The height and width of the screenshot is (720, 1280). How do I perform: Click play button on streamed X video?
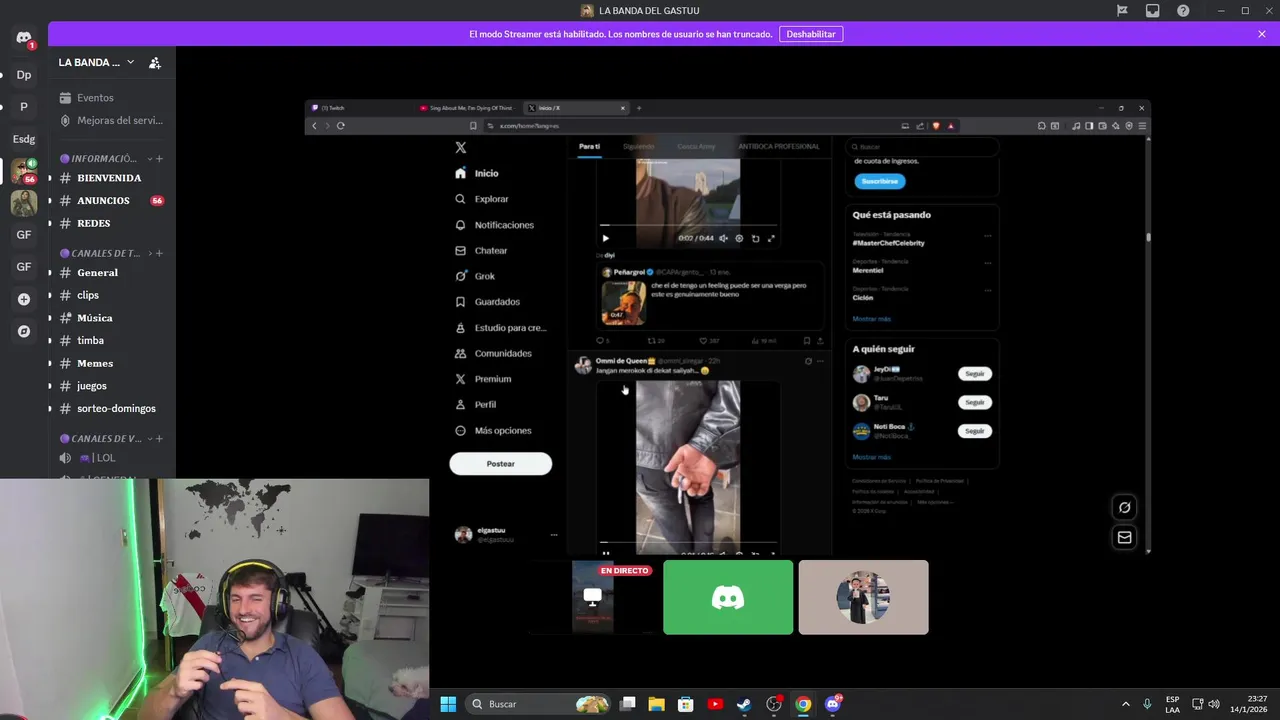tap(605, 238)
